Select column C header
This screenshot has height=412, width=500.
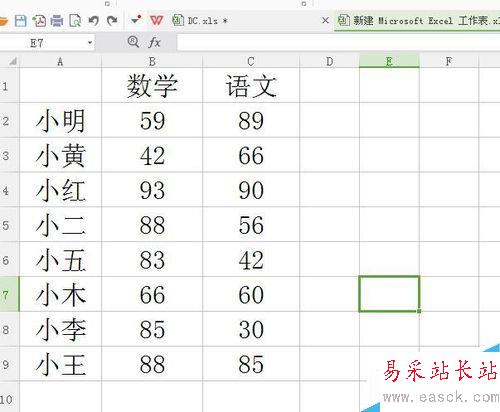click(x=251, y=61)
